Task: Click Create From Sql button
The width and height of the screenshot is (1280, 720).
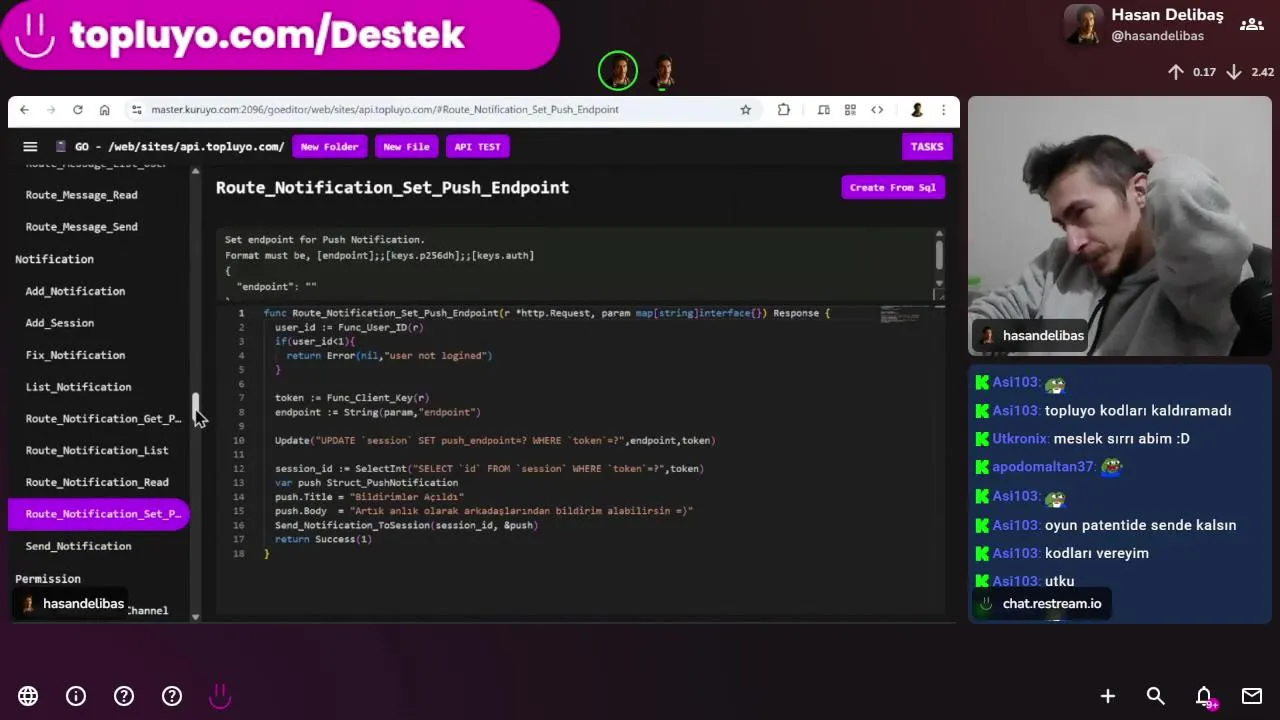Action: coord(893,187)
